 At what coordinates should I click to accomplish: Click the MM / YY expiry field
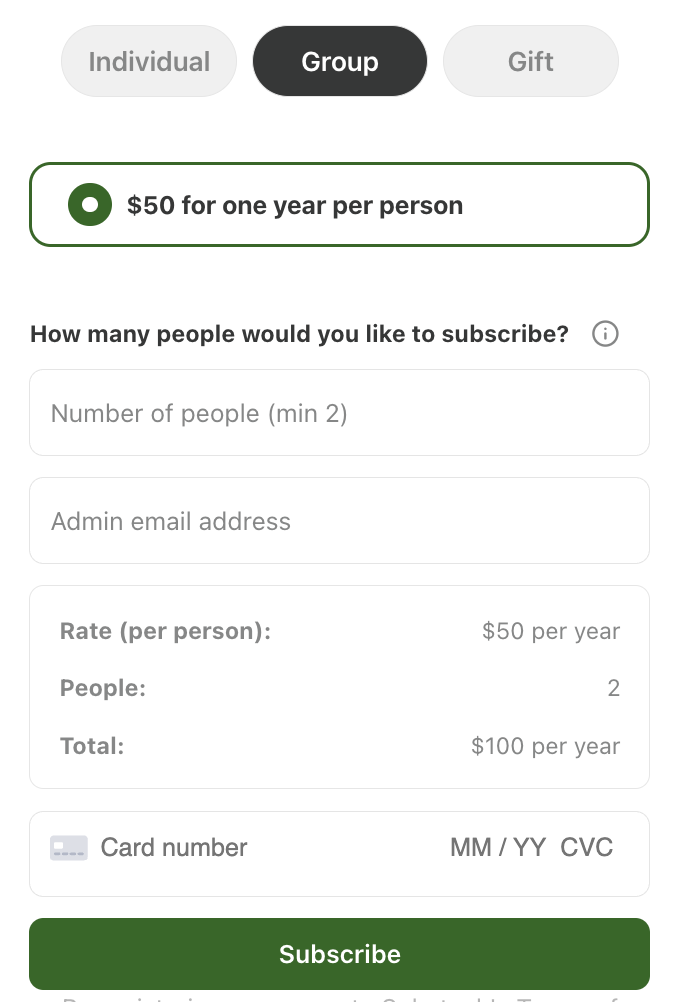click(497, 847)
